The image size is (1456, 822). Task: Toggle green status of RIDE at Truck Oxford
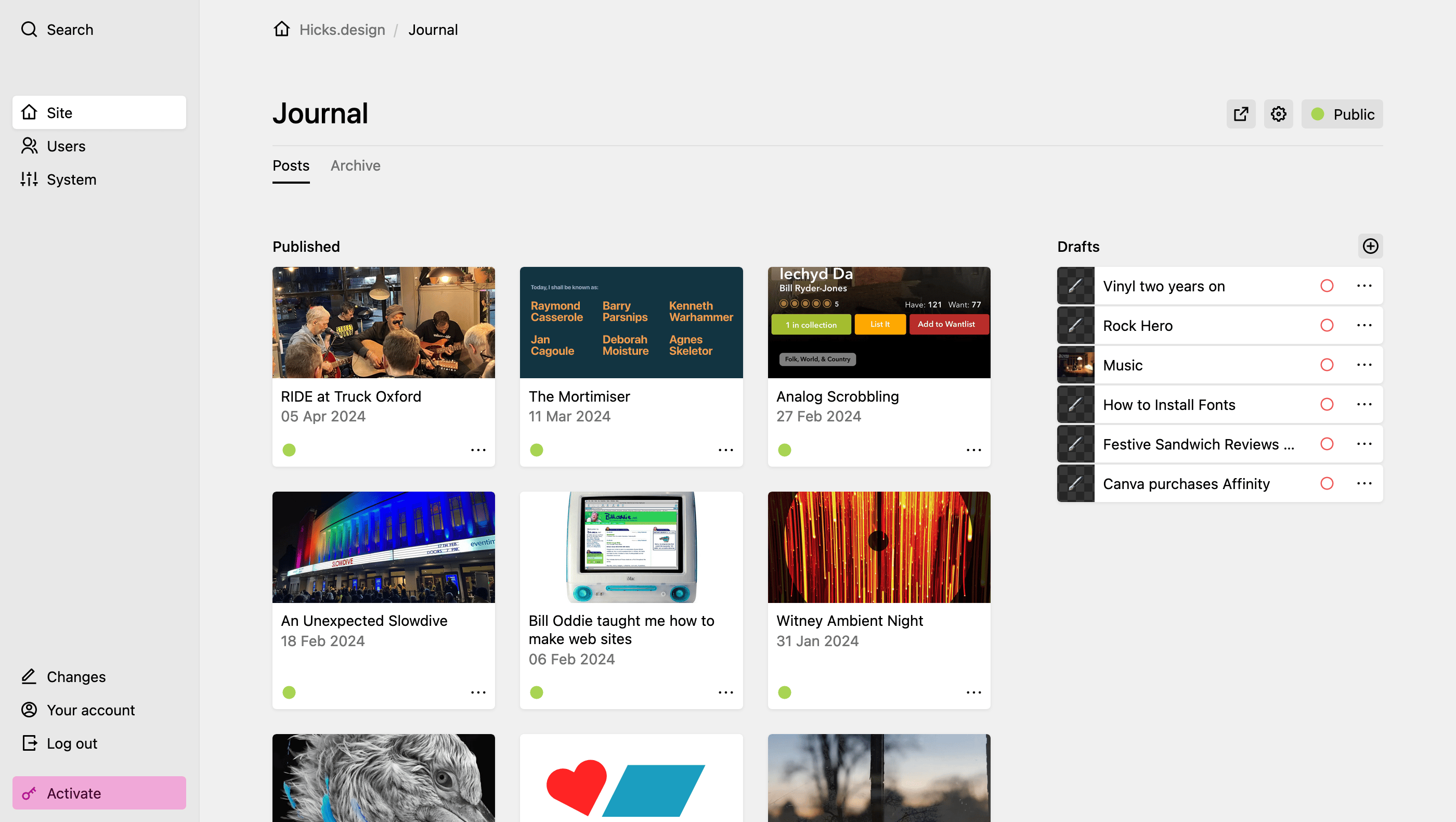tap(289, 450)
